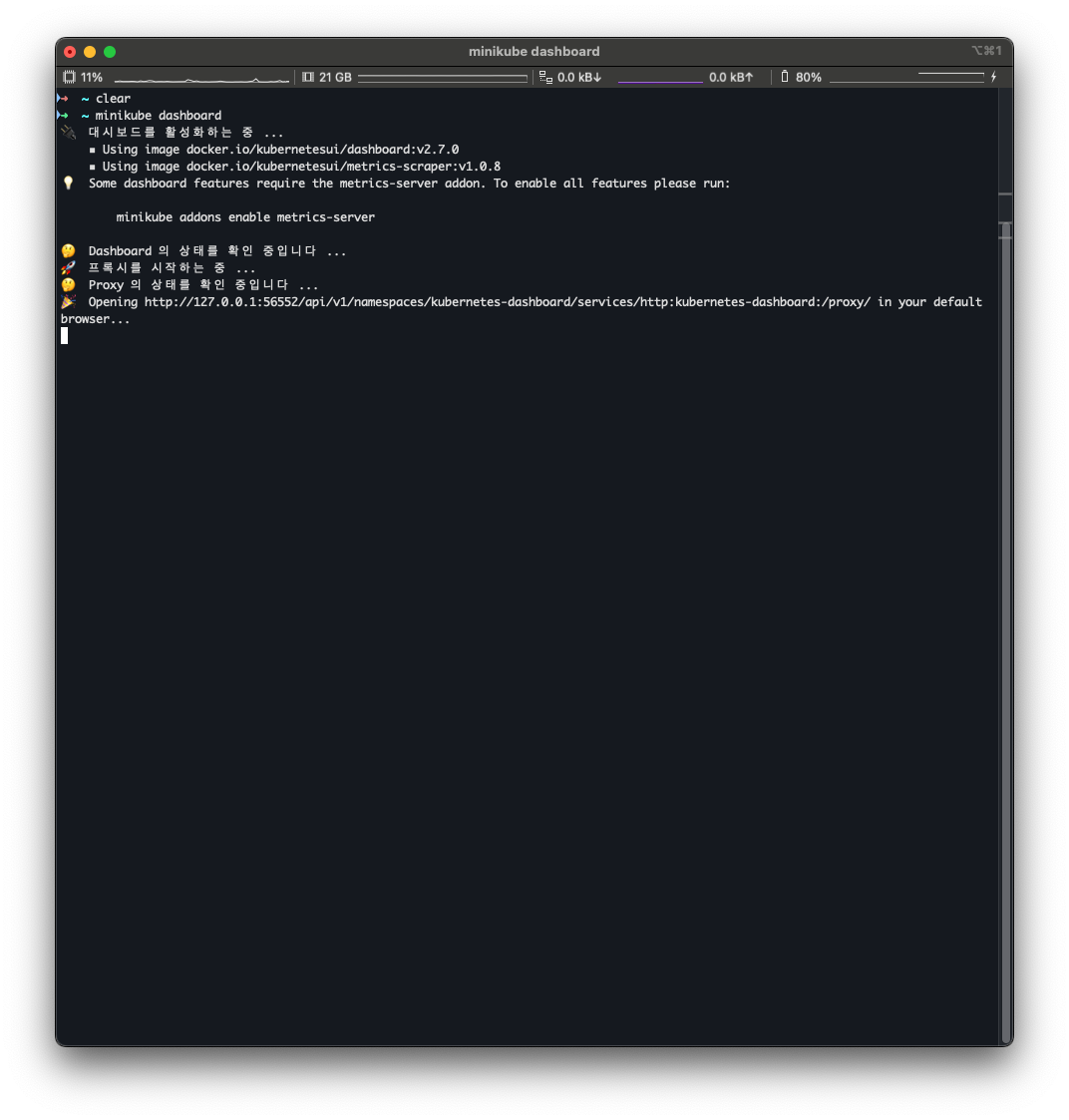
Task: Click the '프록시를 시작하는 중' line
Action: click(172, 268)
